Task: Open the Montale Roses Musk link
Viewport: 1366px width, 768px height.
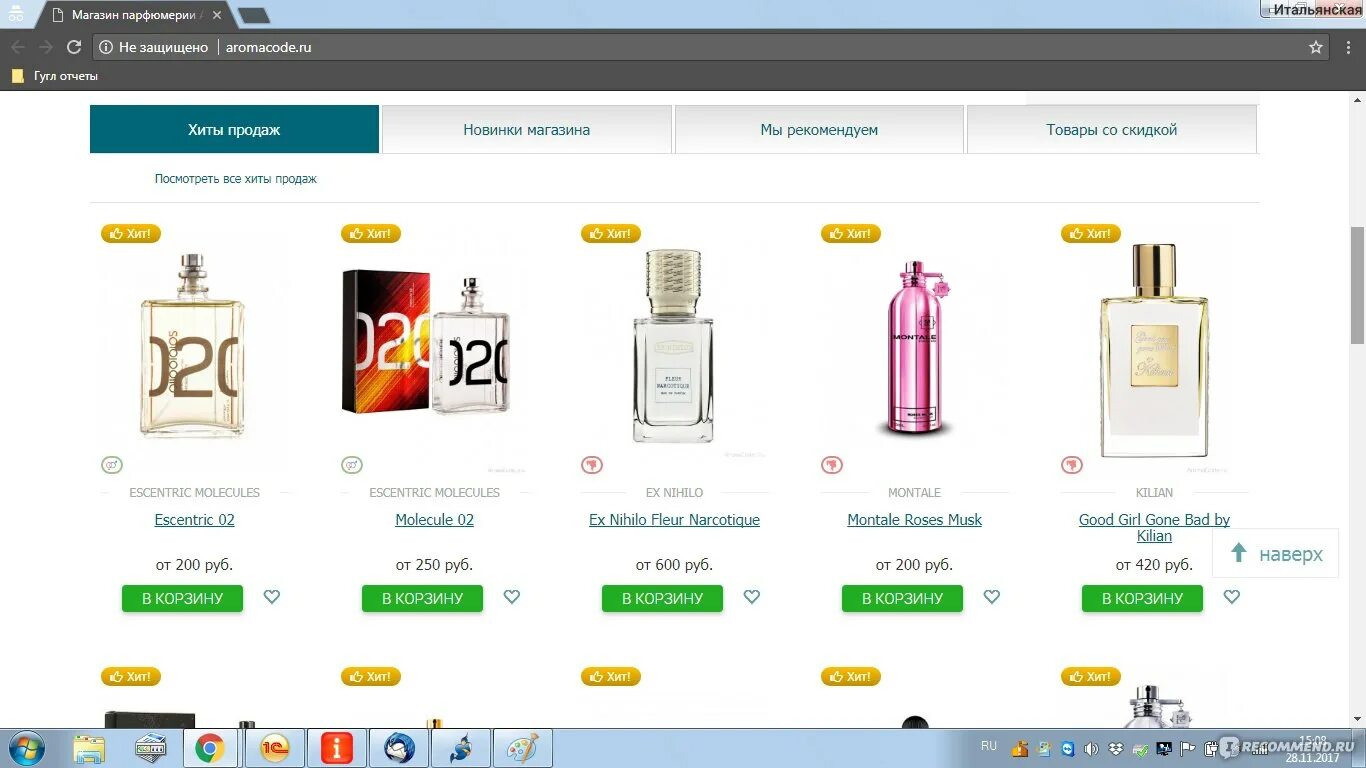Action: pyautogui.click(x=914, y=520)
